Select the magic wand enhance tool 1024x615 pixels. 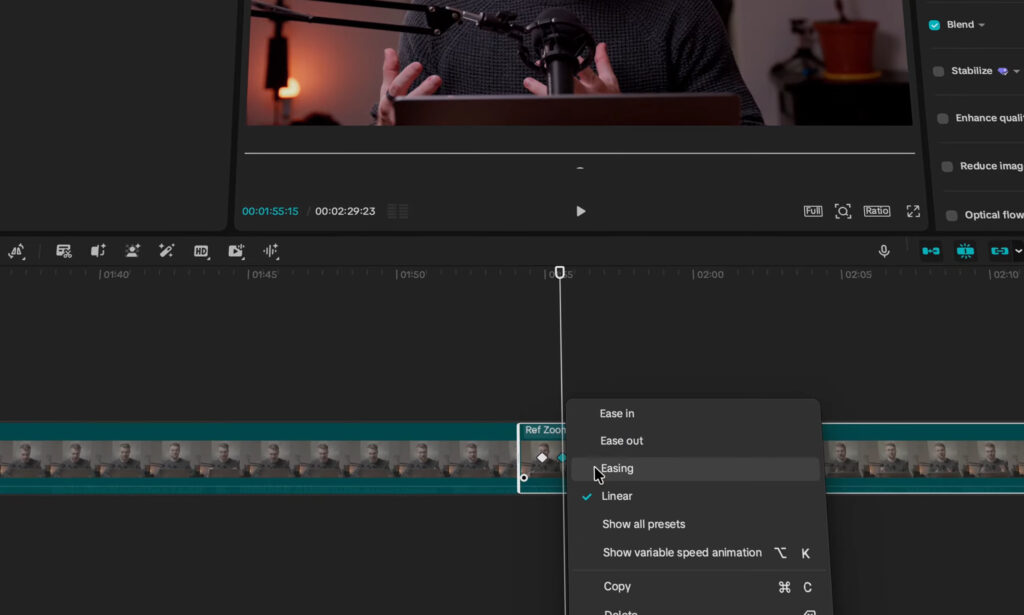[x=167, y=251]
